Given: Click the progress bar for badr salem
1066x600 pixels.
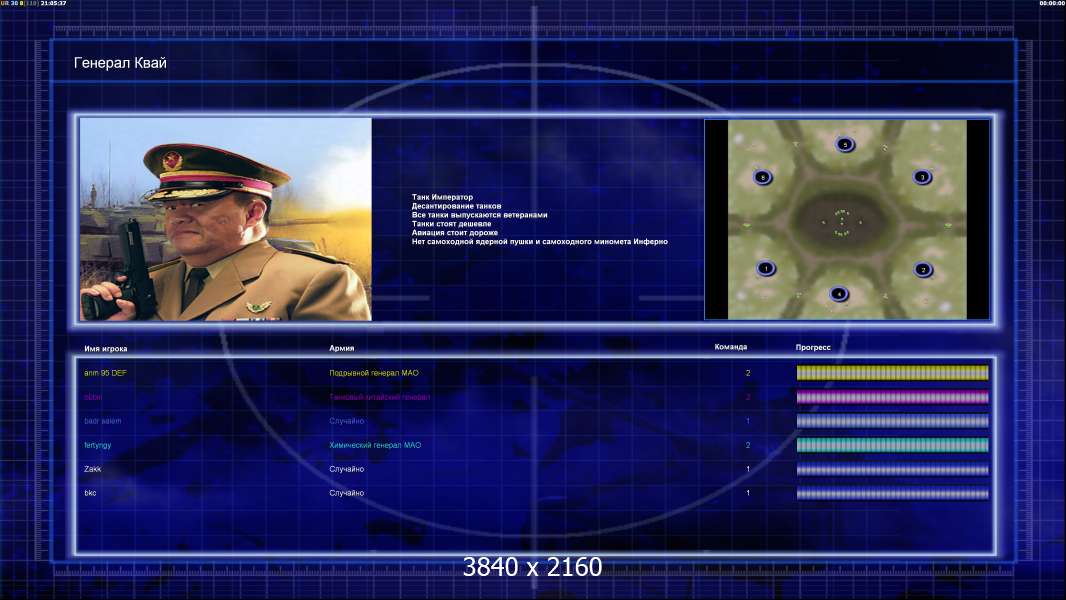Looking at the screenshot, I should tap(892, 421).
